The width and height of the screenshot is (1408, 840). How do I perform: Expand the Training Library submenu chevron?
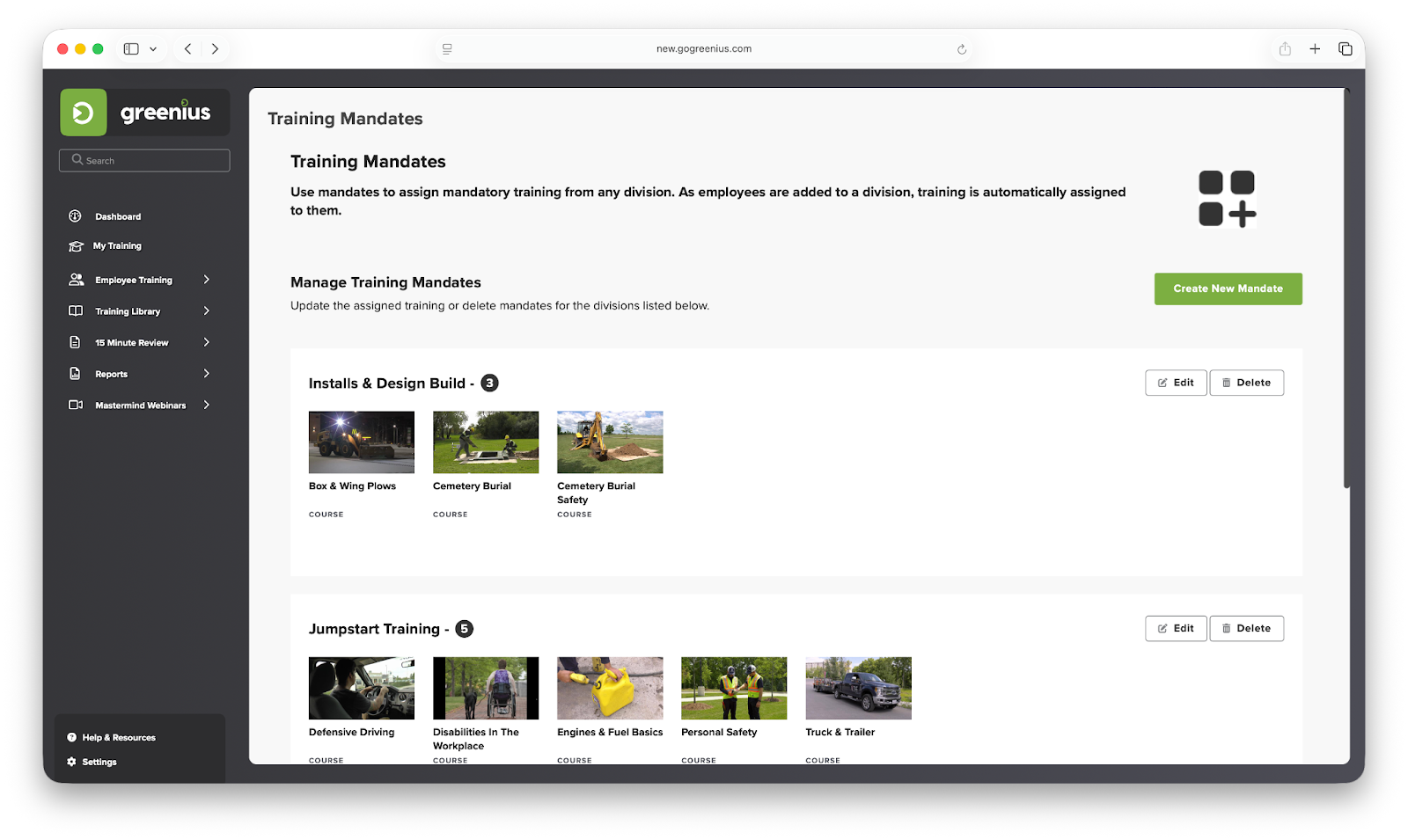[207, 311]
